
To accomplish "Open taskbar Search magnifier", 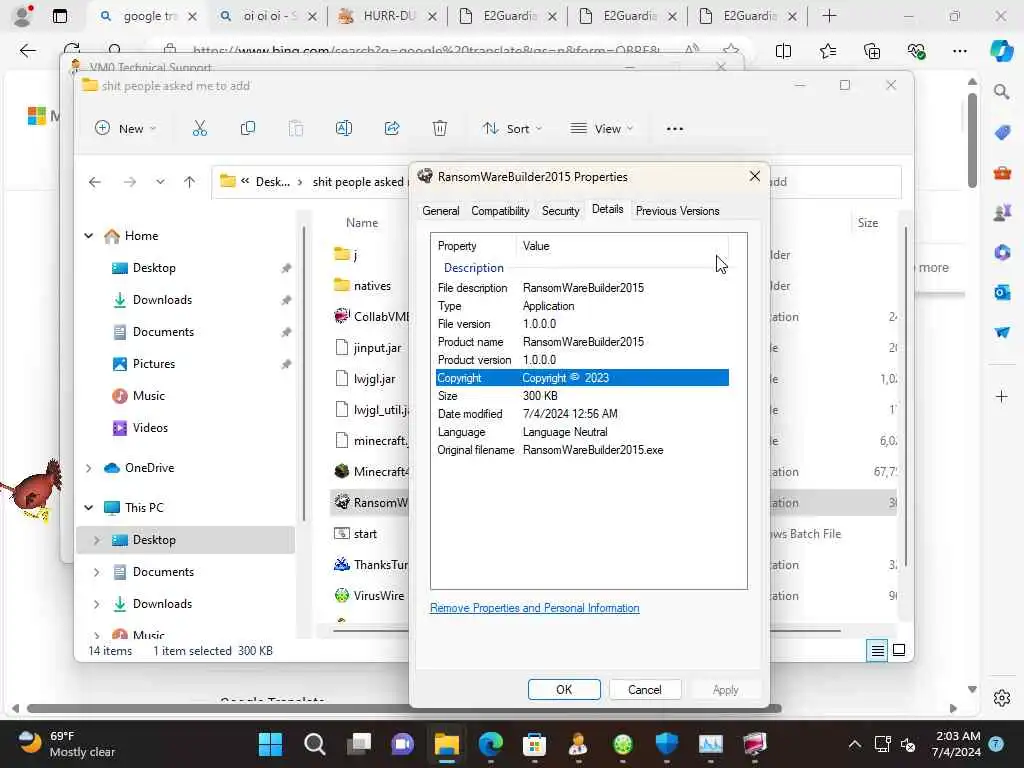I will pos(315,744).
